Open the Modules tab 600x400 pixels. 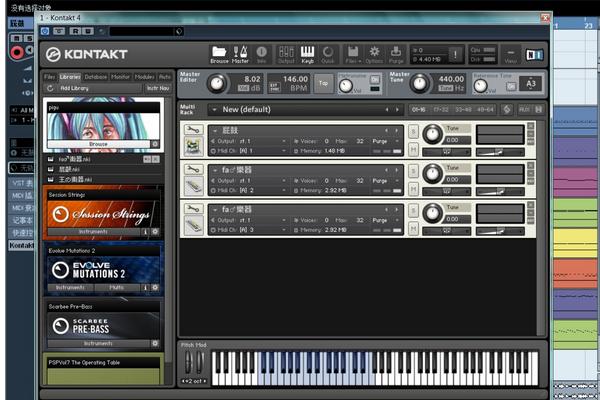(145, 77)
